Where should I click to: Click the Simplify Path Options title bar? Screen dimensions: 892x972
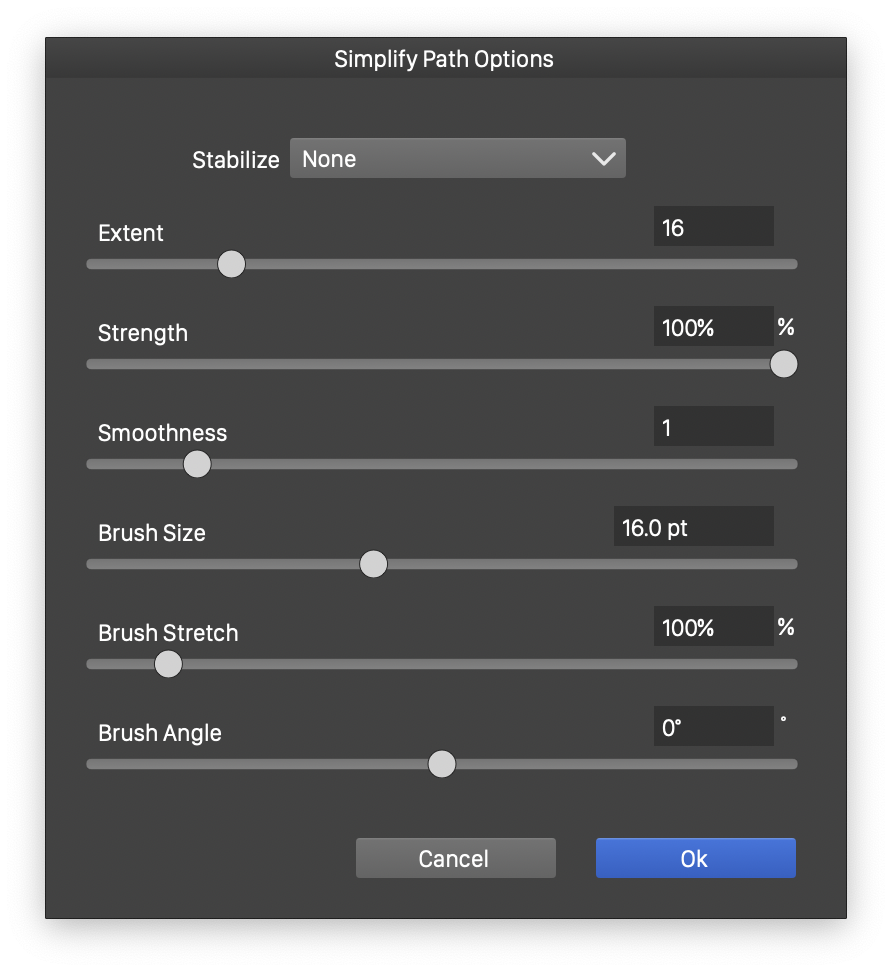pos(444,59)
